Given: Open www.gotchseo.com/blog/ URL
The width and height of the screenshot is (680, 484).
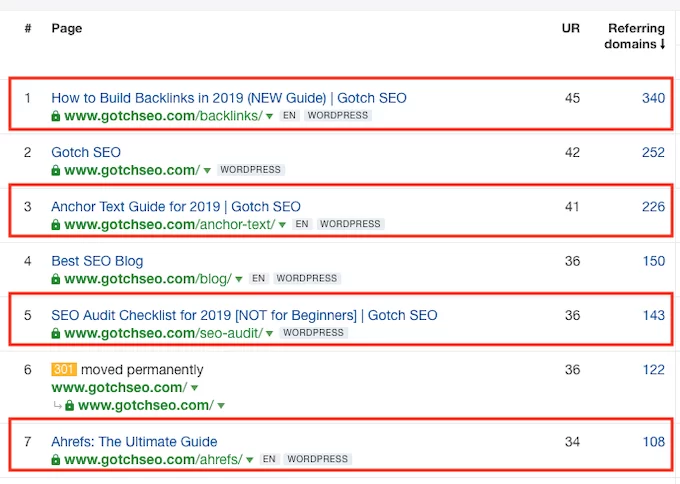Looking at the screenshot, I should tap(148, 278).
